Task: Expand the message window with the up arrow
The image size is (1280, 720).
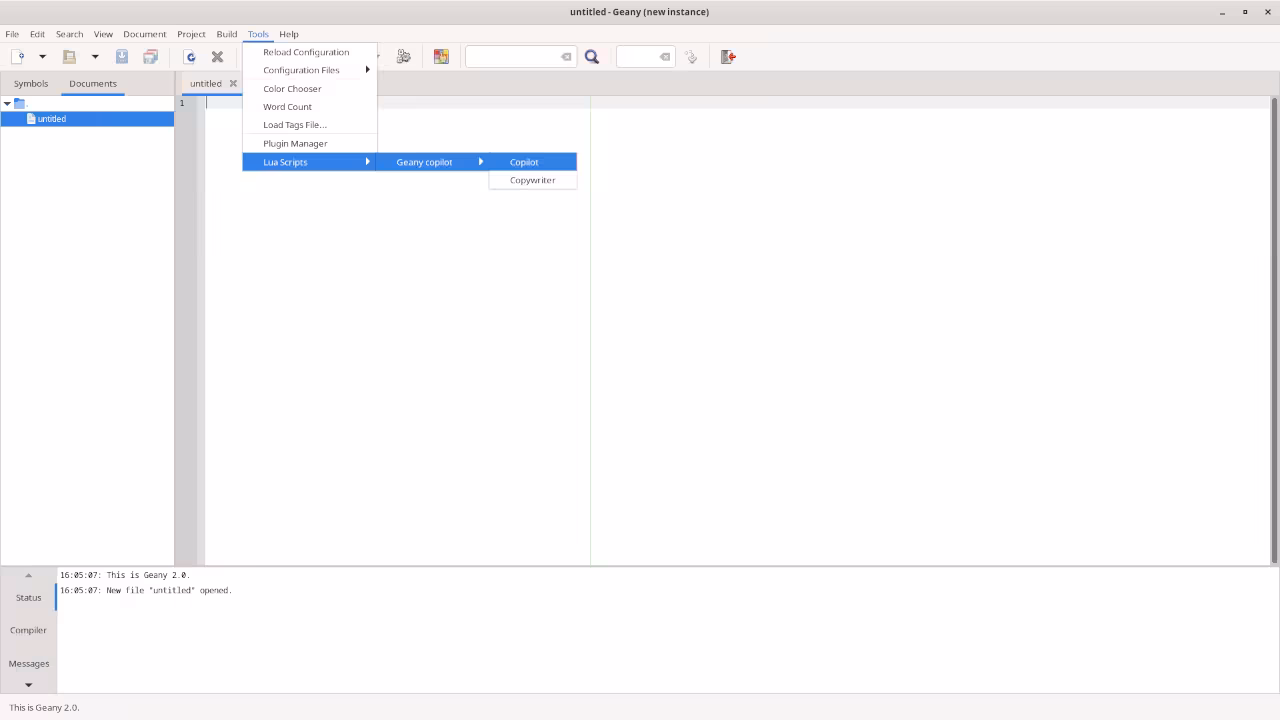Action: point(28,574)
